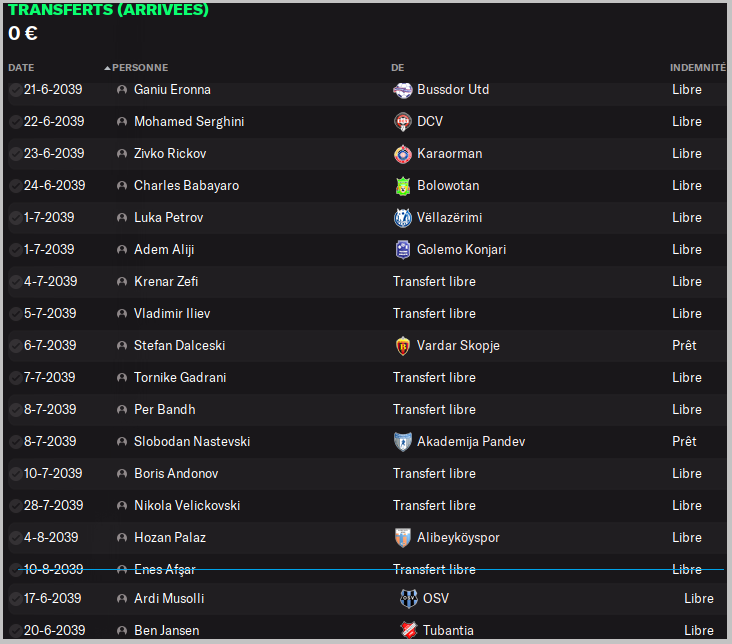Click the status circle beside 28-7-2039
Image resolution: width=732 pixels, height=644 pixels.
click(x=15, y=506)
